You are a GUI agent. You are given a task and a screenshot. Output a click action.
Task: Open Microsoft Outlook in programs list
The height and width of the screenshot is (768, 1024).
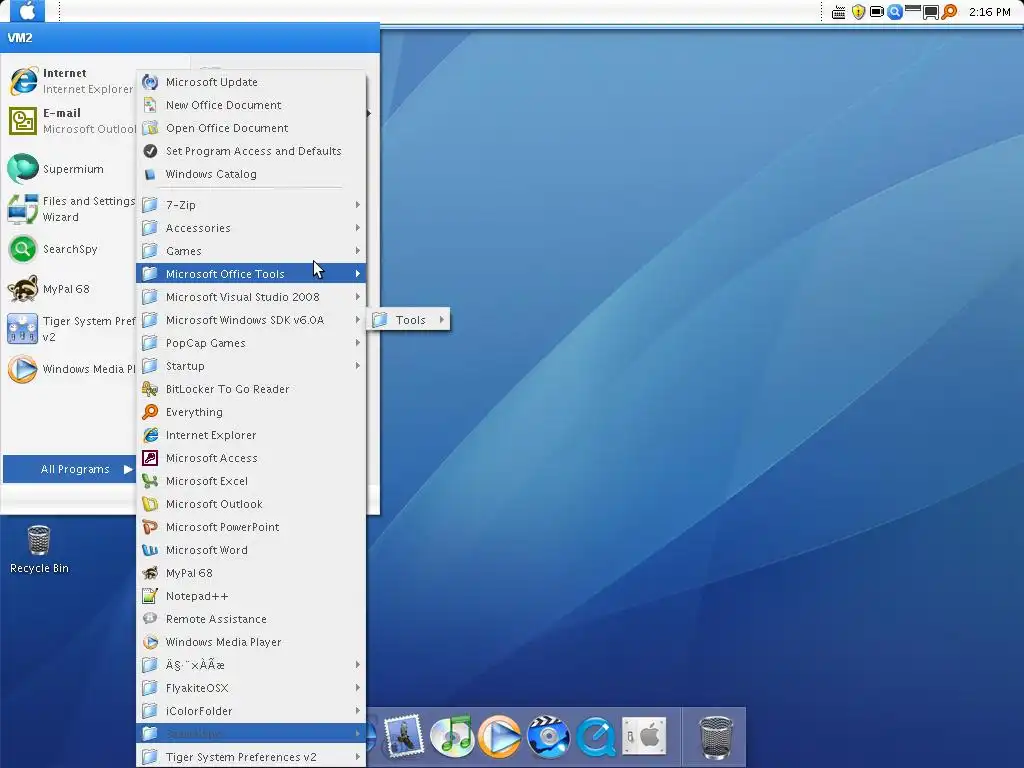click(251, 504)
